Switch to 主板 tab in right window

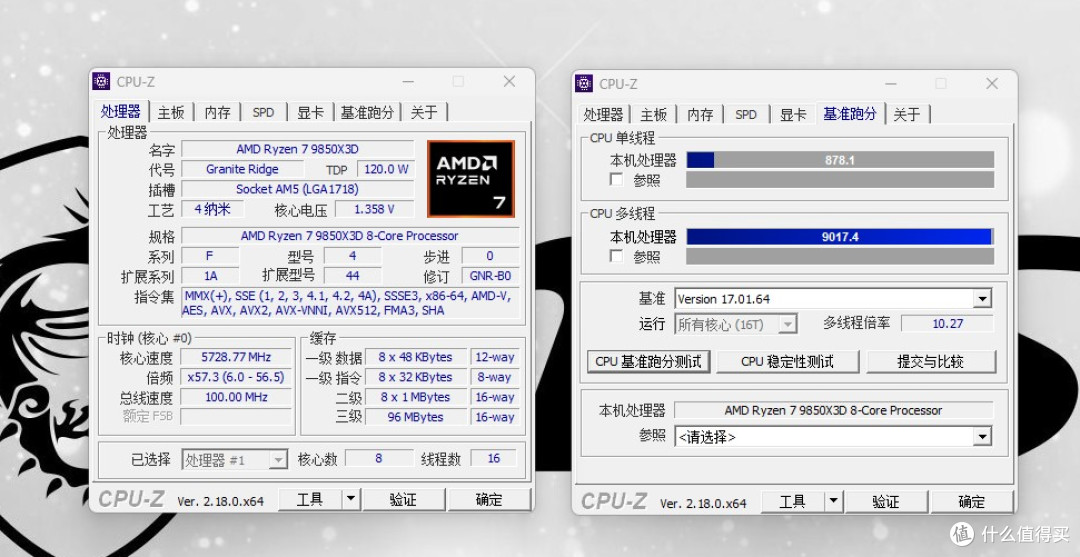point(653,114)
